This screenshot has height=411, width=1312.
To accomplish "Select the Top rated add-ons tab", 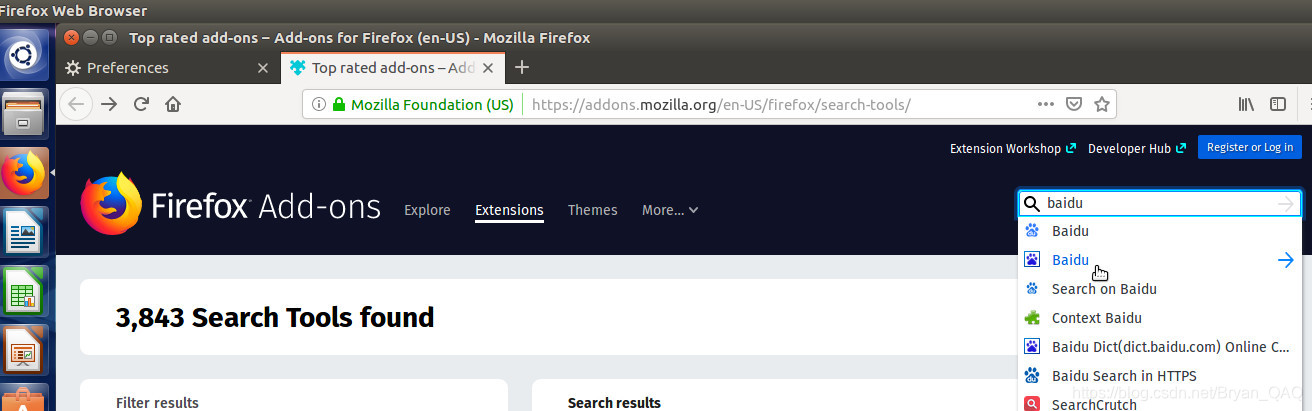I will [391, 68].
